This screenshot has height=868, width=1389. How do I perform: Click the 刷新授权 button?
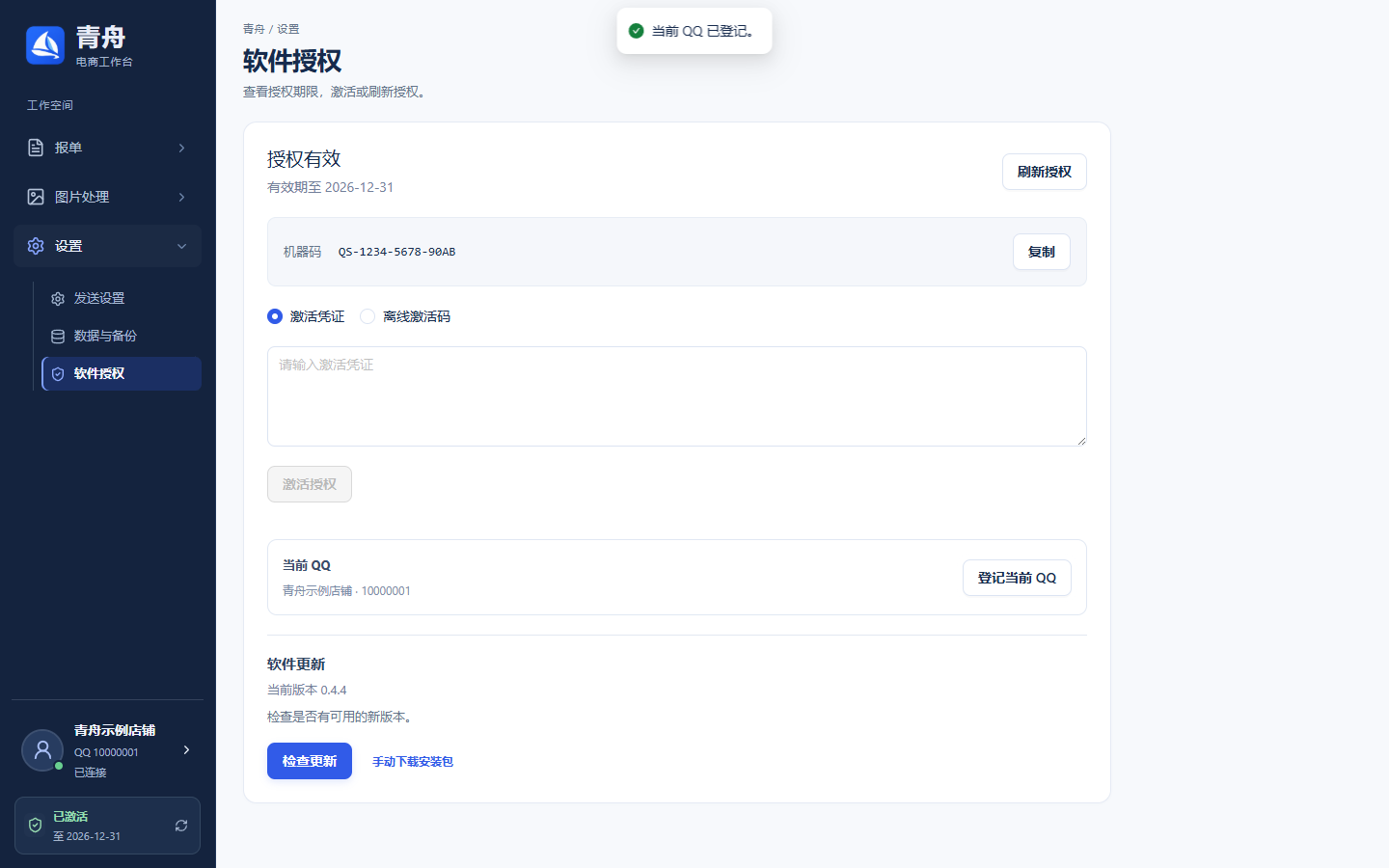pyautogui.click(x=1045, y=172)
